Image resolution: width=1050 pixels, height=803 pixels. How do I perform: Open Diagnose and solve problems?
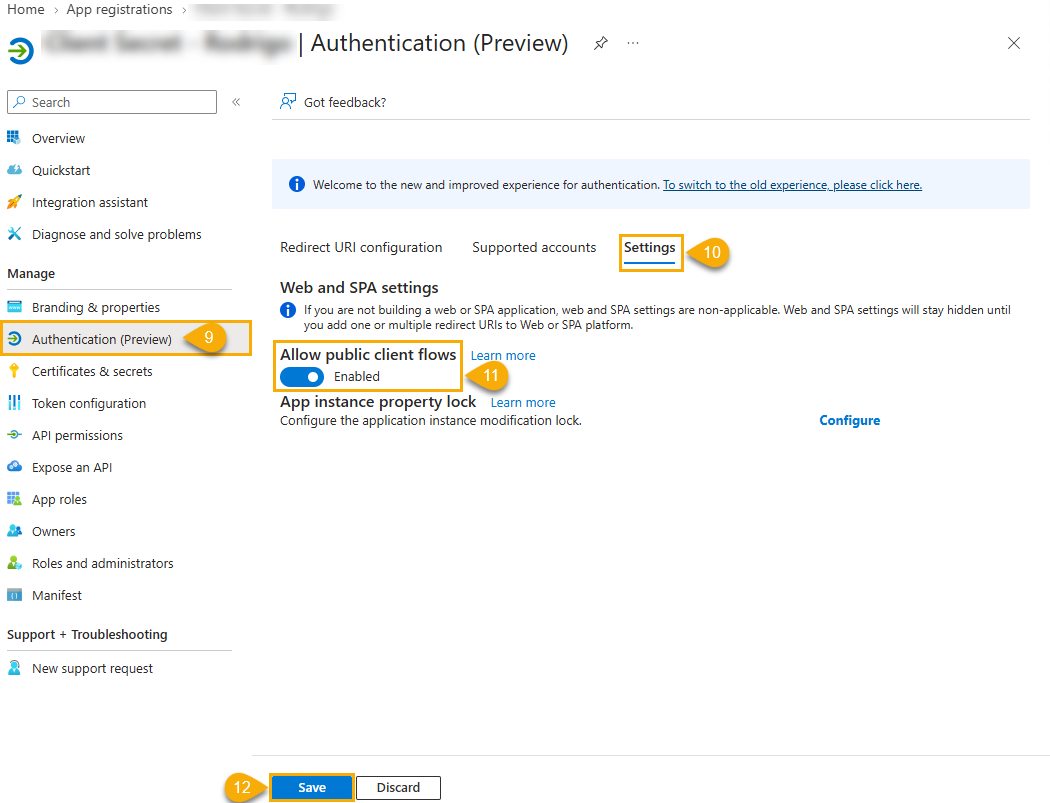117,234
